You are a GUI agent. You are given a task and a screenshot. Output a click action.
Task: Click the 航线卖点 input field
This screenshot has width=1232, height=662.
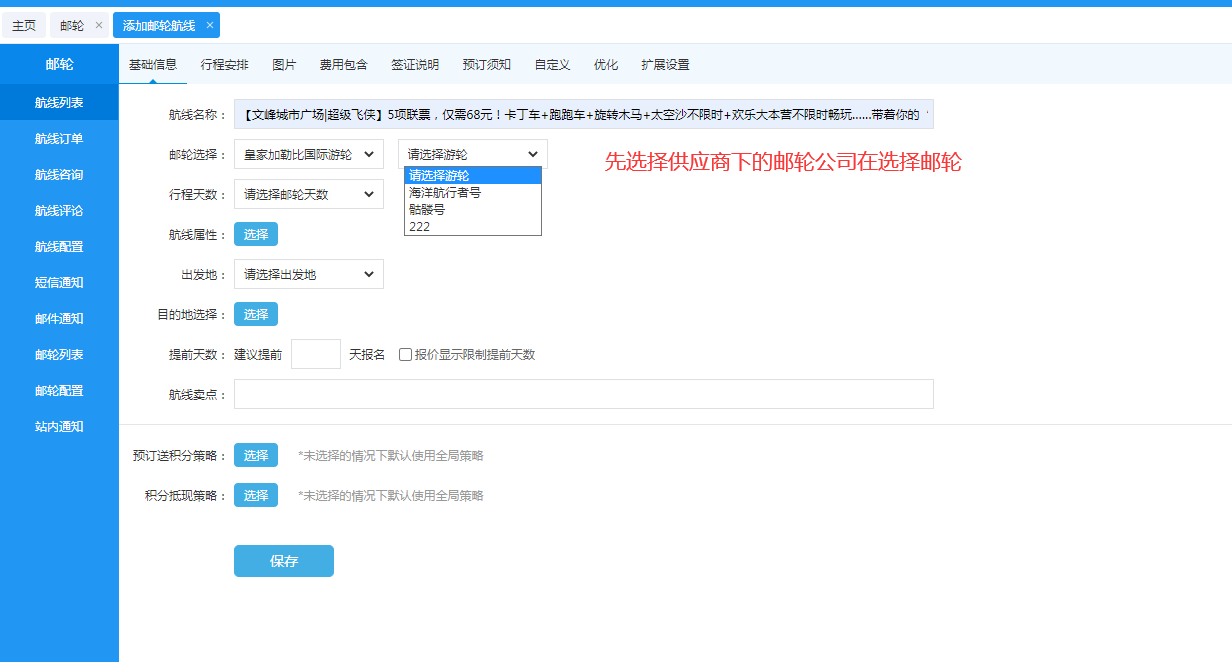[583, 394]
